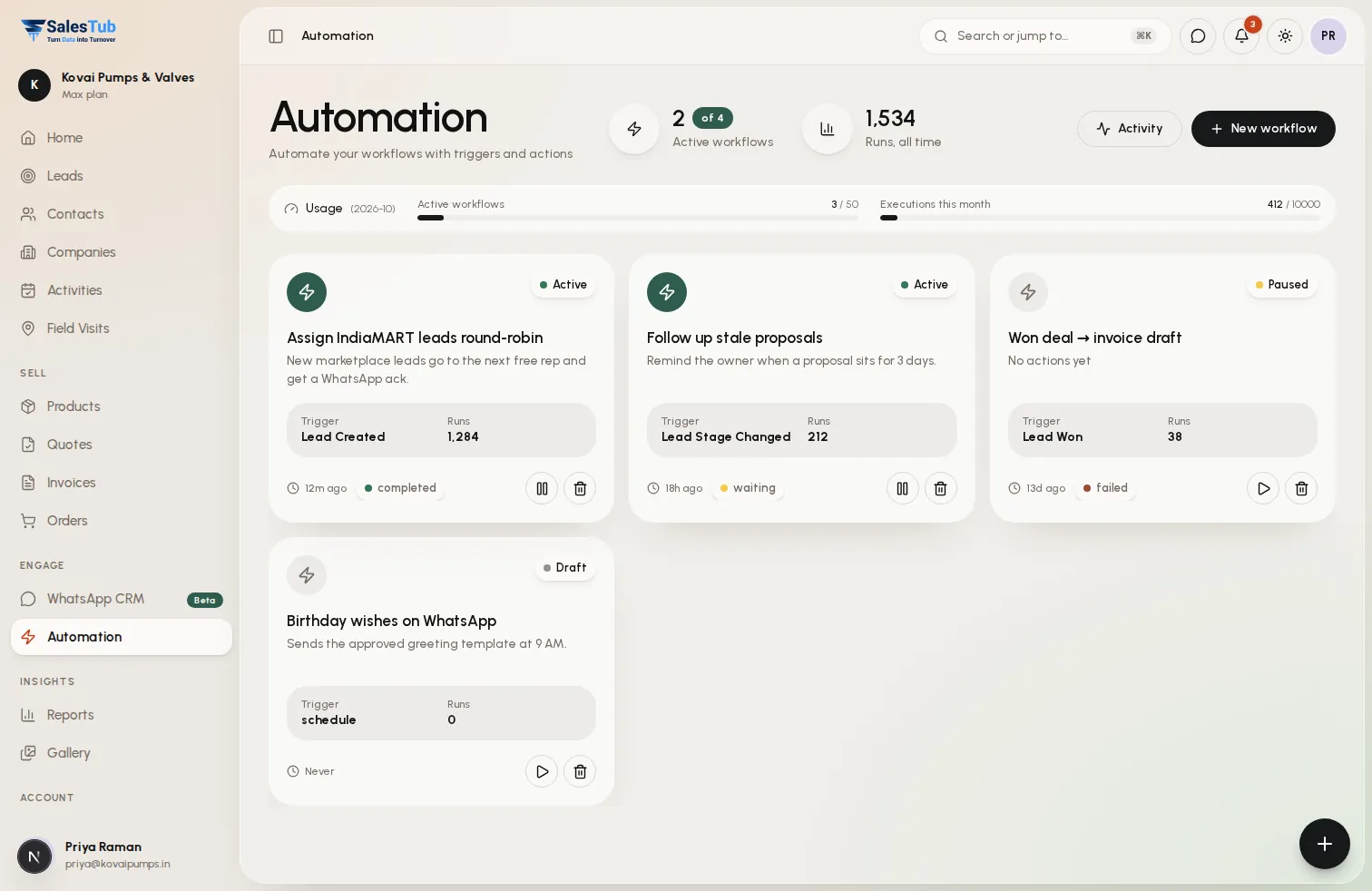Click the Active badge on IndiaMART card
This screenshot has height=891, width=1372.
click(x=563, y=285)
